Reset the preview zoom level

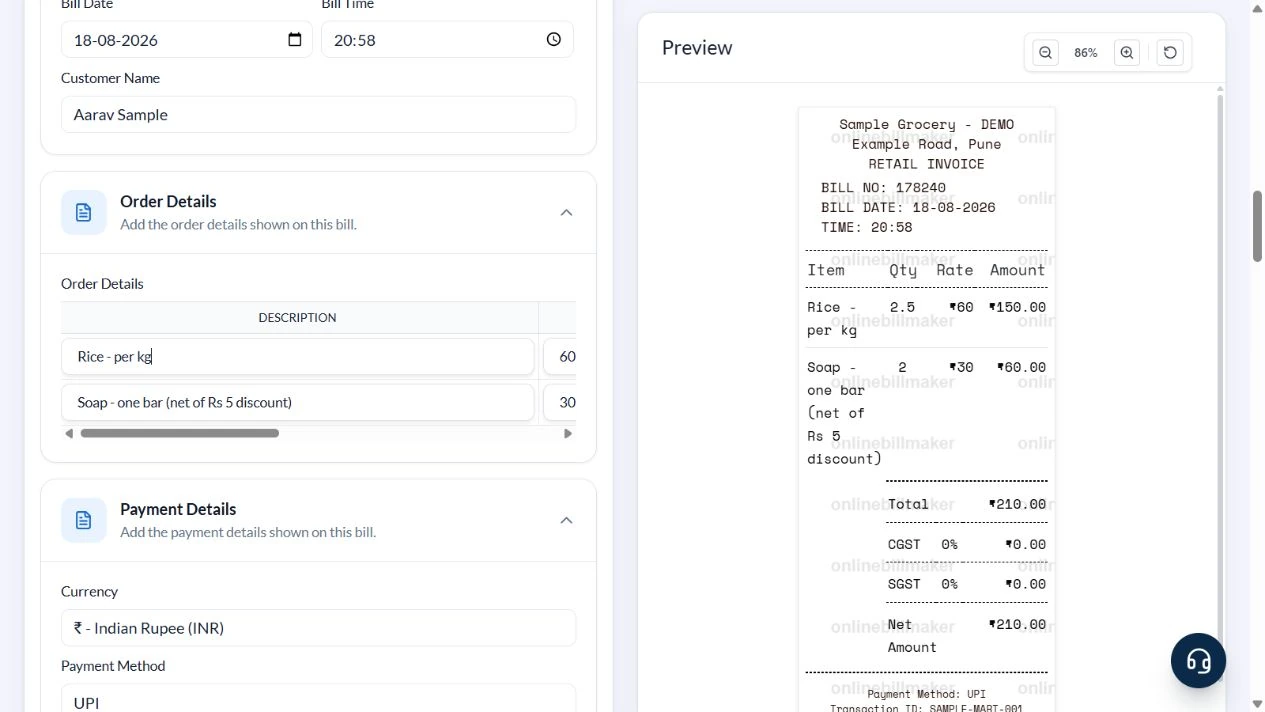point(1170,53)
